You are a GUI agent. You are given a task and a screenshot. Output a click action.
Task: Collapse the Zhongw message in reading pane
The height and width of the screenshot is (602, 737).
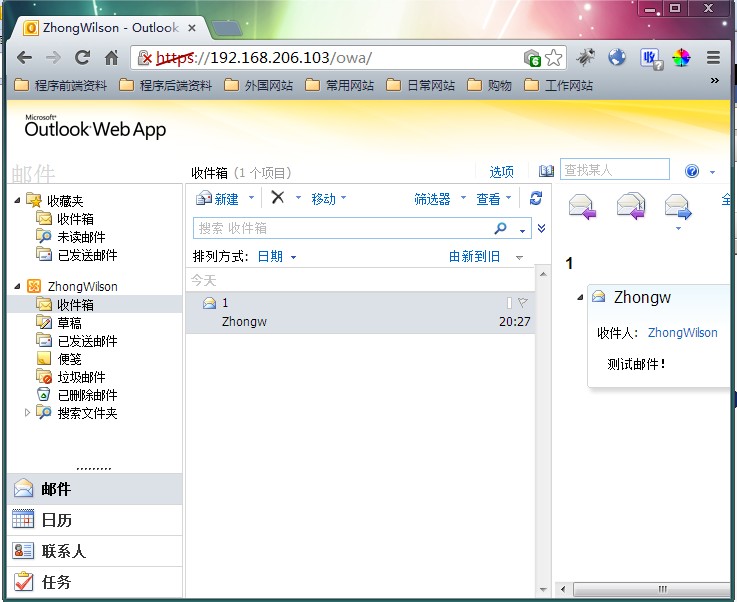[x=580, y=297]
